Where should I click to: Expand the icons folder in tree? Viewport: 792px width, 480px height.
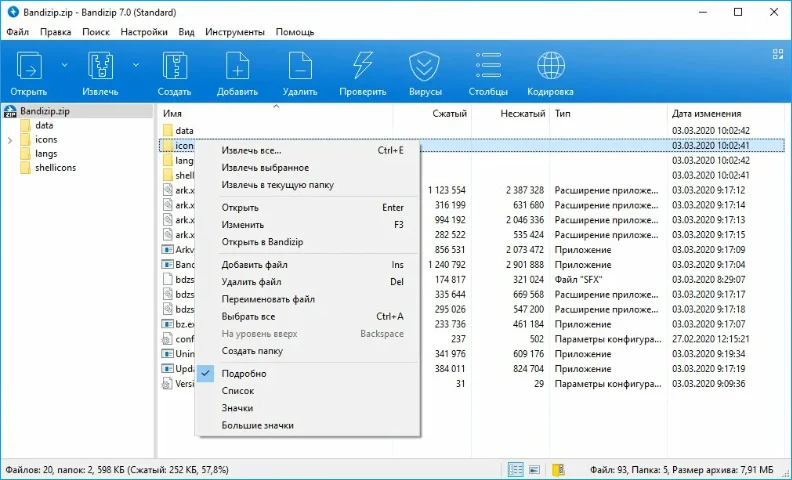10,140
